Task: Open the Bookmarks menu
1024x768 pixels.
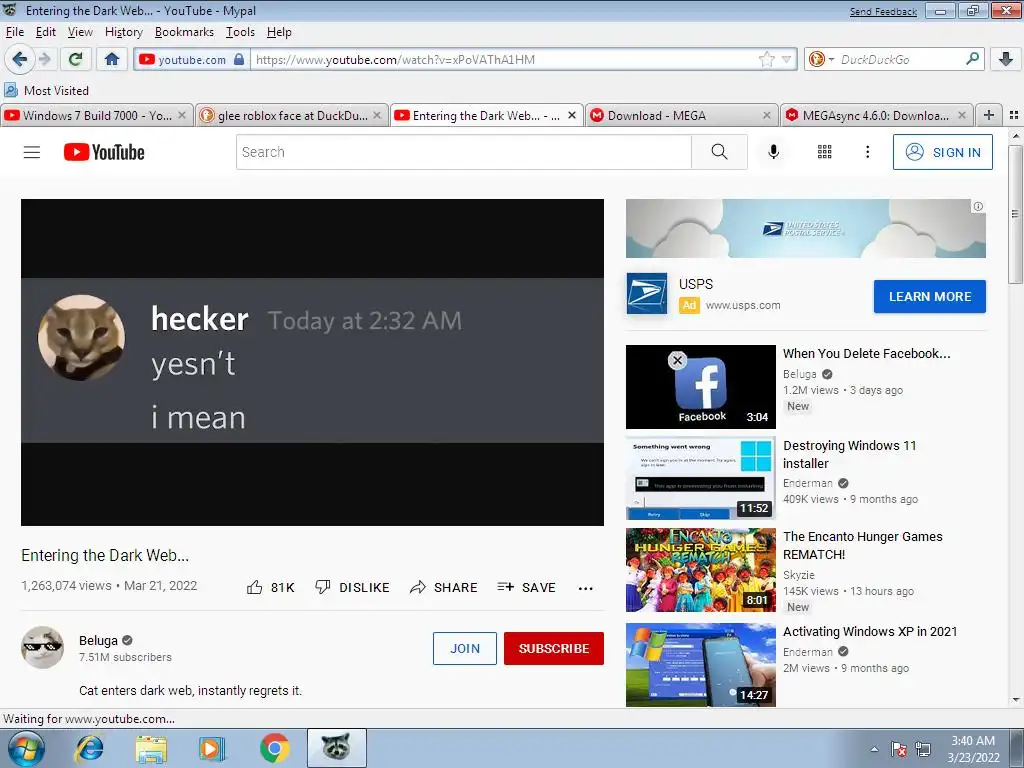Action: point(184,32)
